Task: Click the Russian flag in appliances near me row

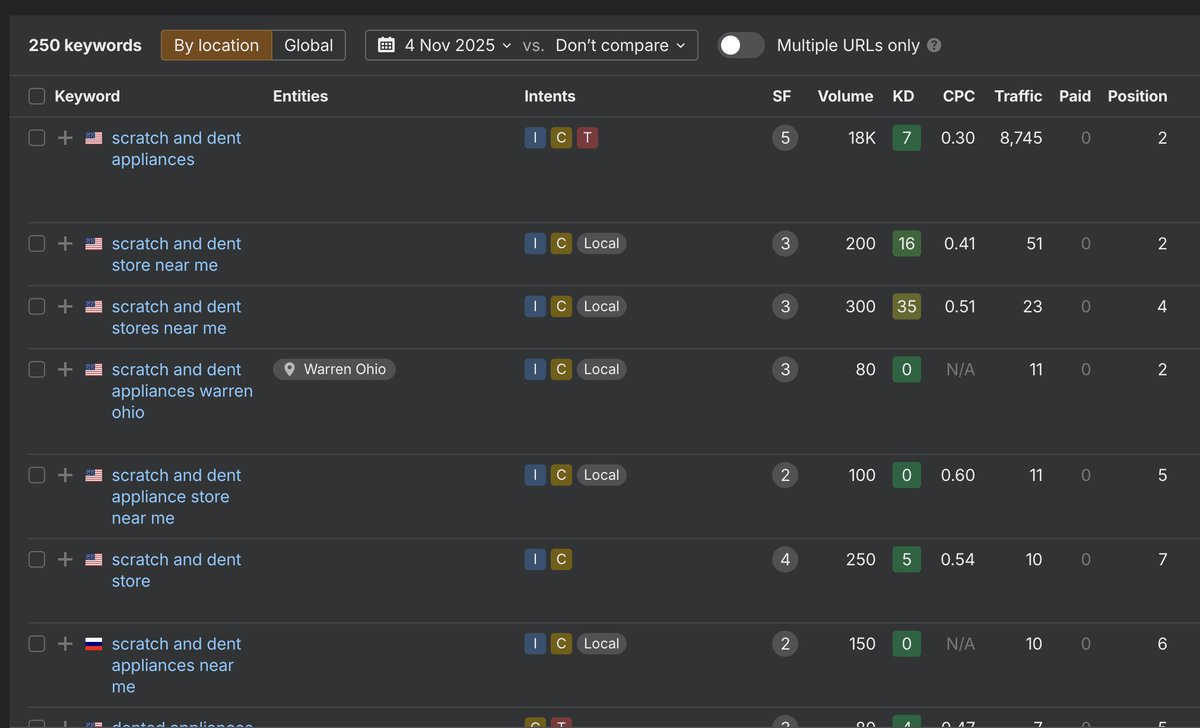Action: pyautogui.click(x=94, y=644)
